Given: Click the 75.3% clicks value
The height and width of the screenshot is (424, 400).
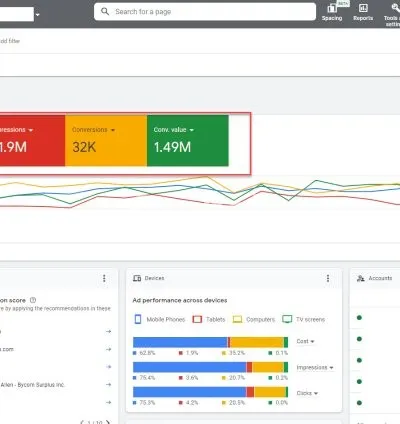Looking at the screenshot, I should 147,403.
